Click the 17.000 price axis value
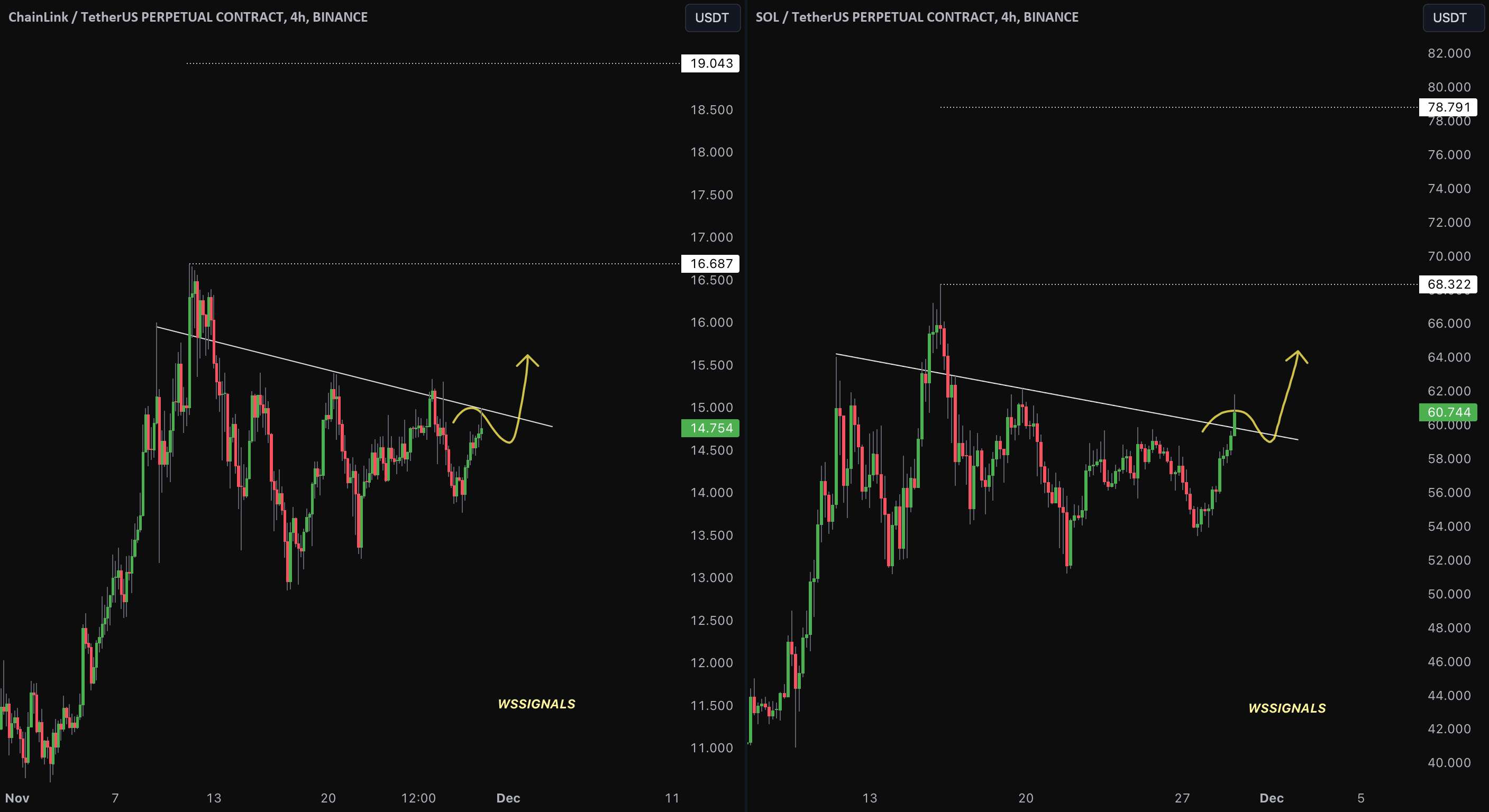 pyautogui.click(x=711, y=237)
